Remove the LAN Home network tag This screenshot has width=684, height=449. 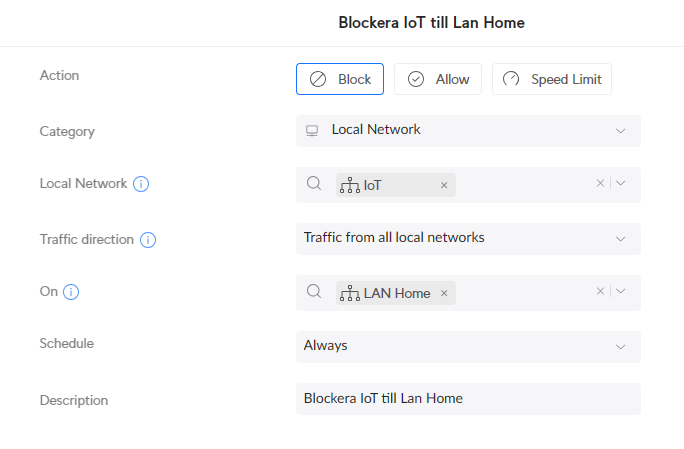tap(444, 293)
